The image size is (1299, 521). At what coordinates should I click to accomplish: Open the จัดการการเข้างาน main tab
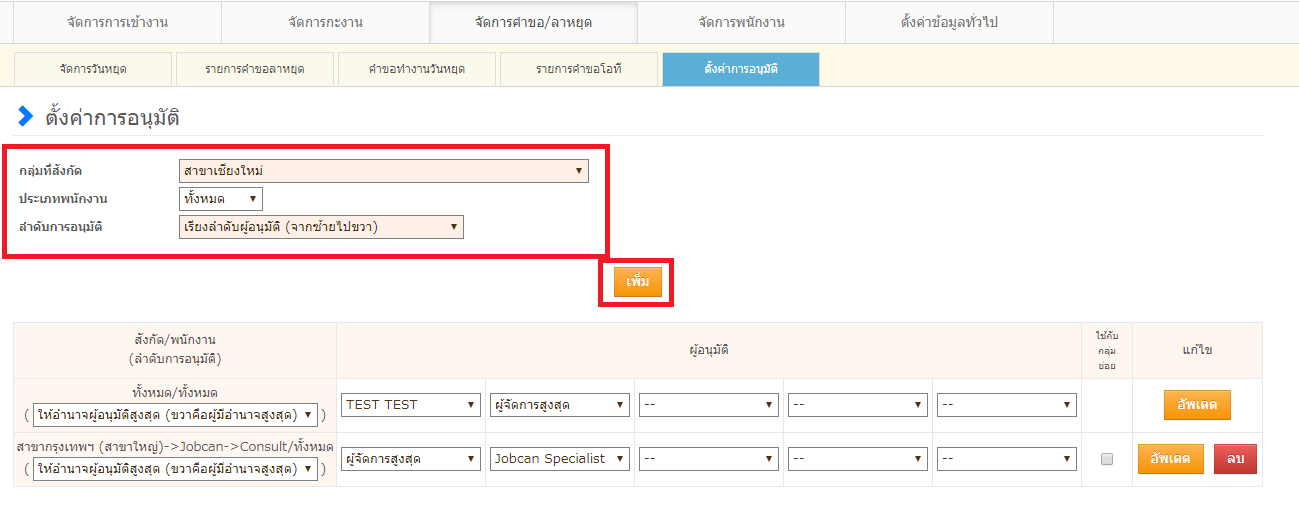[117, 22]
